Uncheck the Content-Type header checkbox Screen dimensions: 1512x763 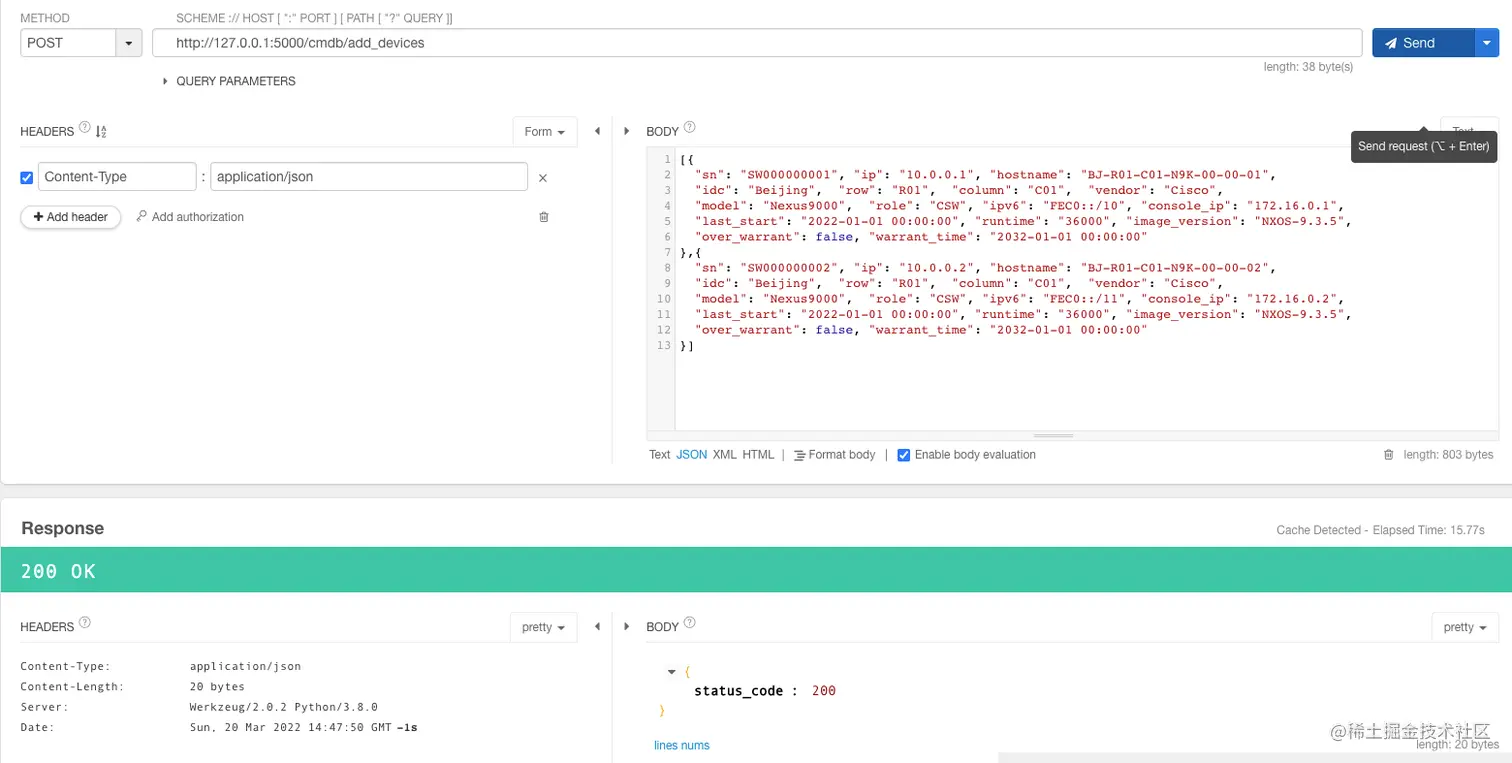pyautogui.click(x=27, y=178)
